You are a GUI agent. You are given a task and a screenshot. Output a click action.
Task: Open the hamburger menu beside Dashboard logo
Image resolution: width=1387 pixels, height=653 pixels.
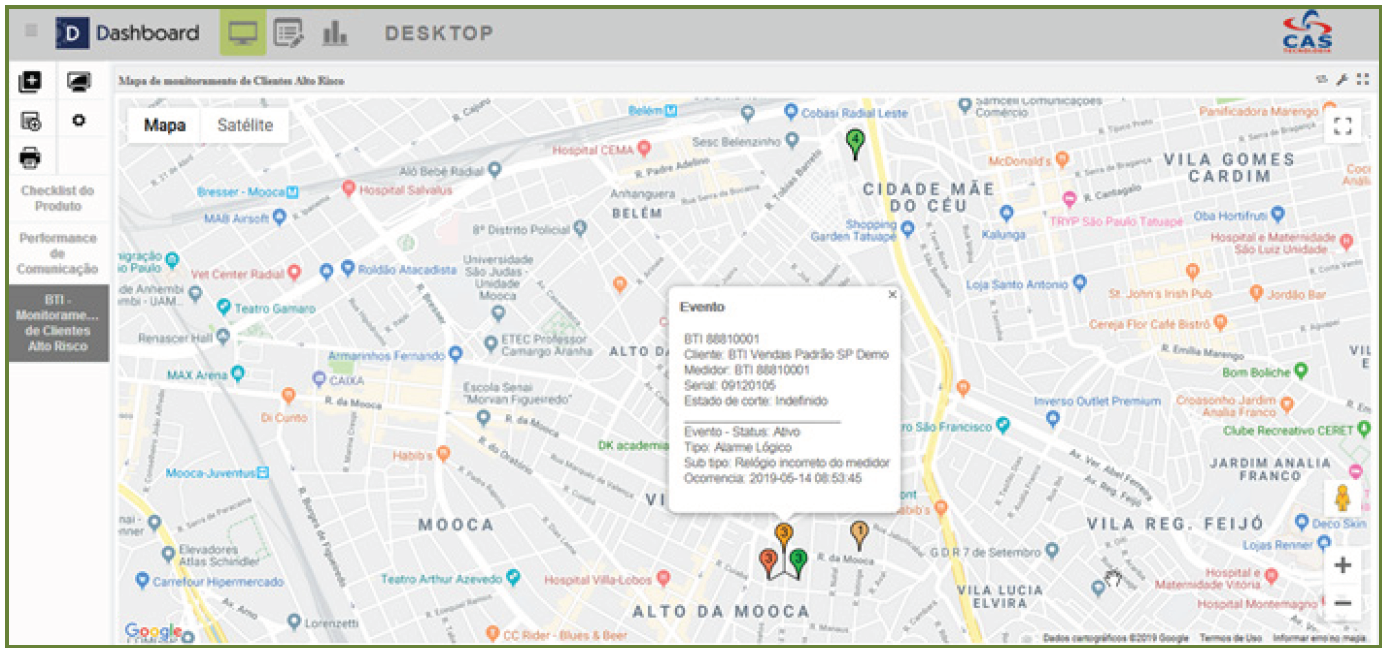[31, 32]
